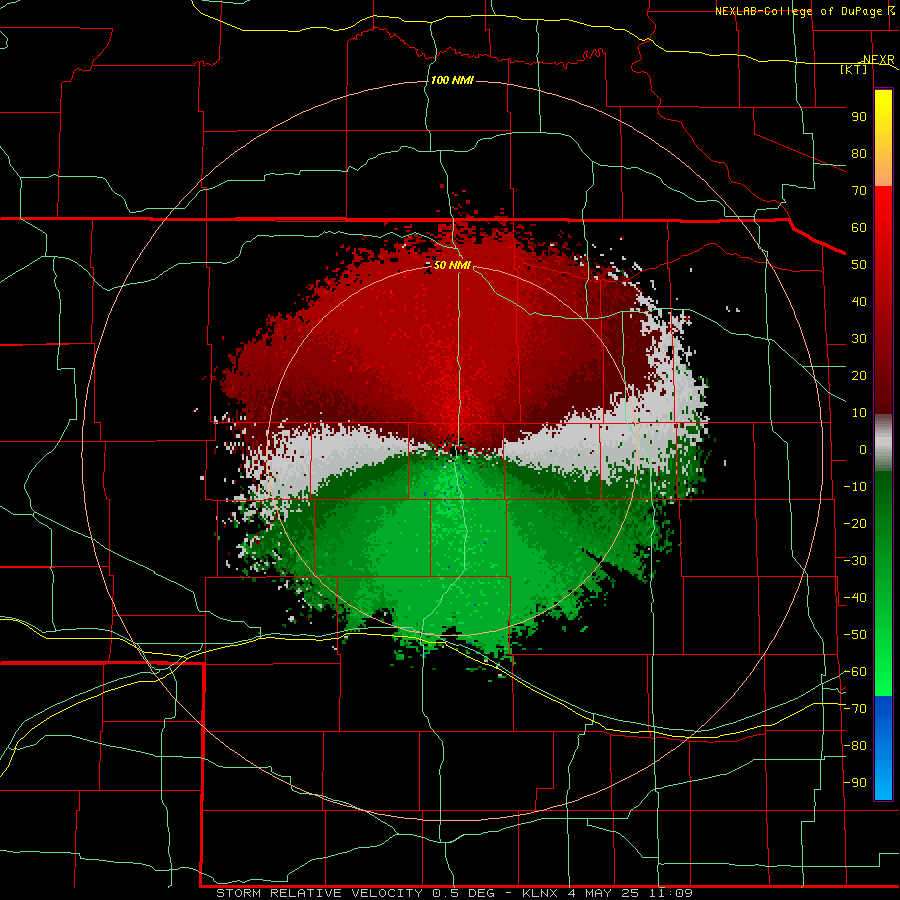Select the blue segment of the velocity color bar
Screen dimensions: 900x900
pyautogui.click(x=883, y=748)
